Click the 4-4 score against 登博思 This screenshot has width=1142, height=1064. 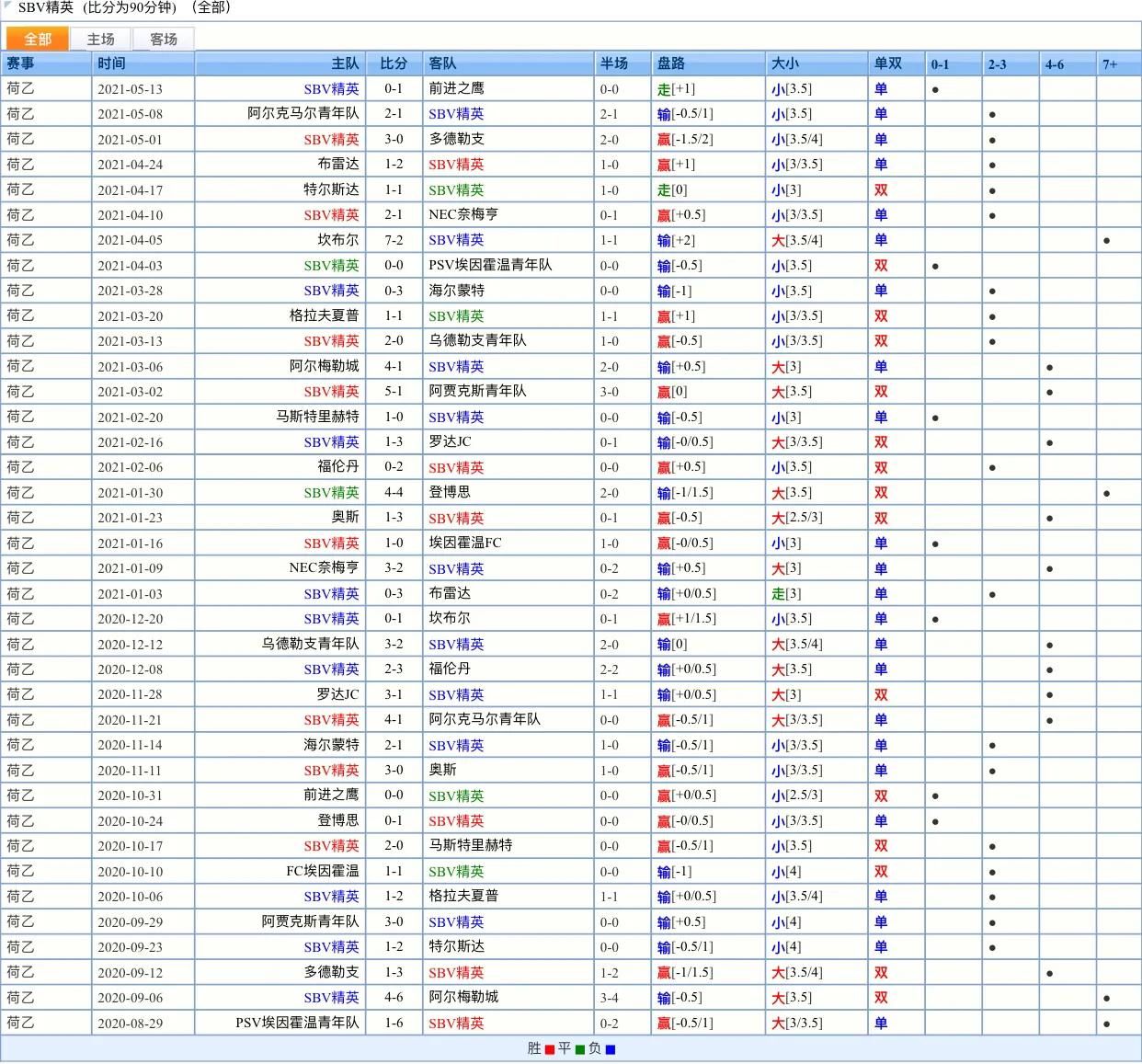tap(394, 493)
